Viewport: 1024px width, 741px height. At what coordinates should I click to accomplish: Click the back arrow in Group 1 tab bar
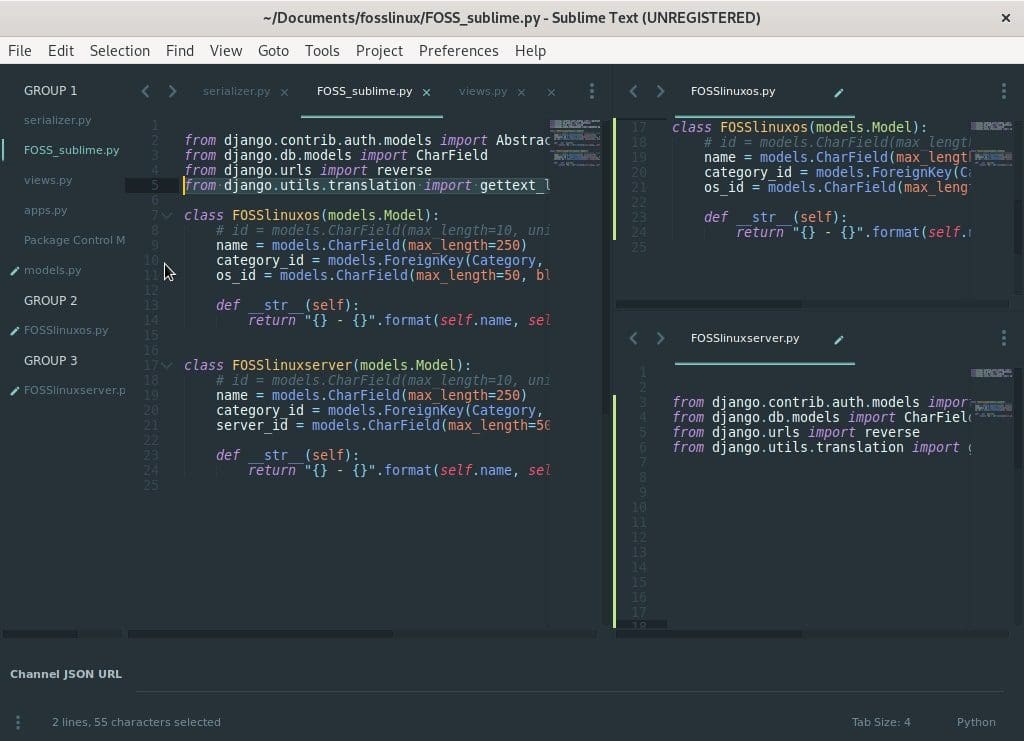(x=146, y=91)
